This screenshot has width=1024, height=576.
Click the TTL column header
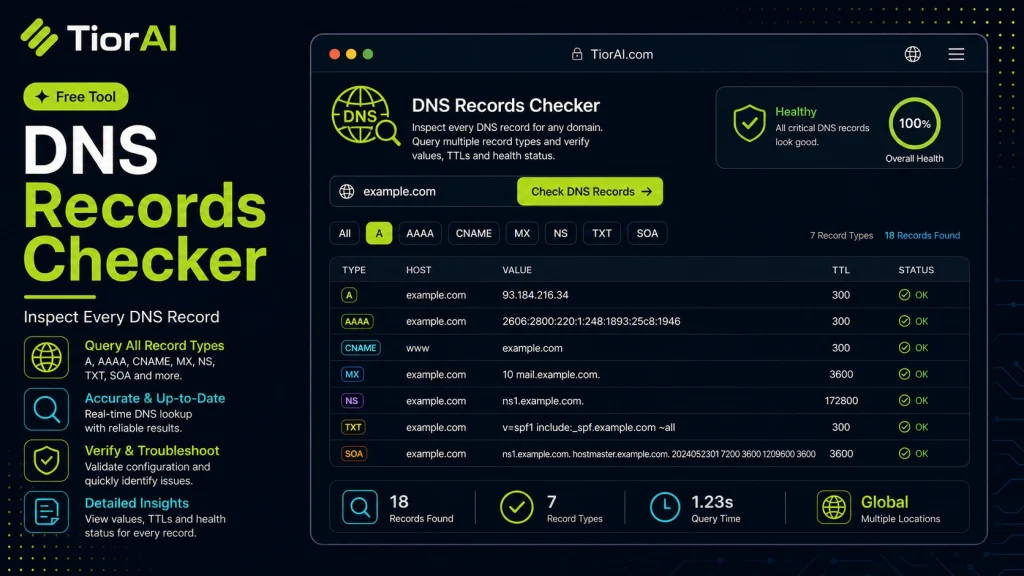point(841,270)
